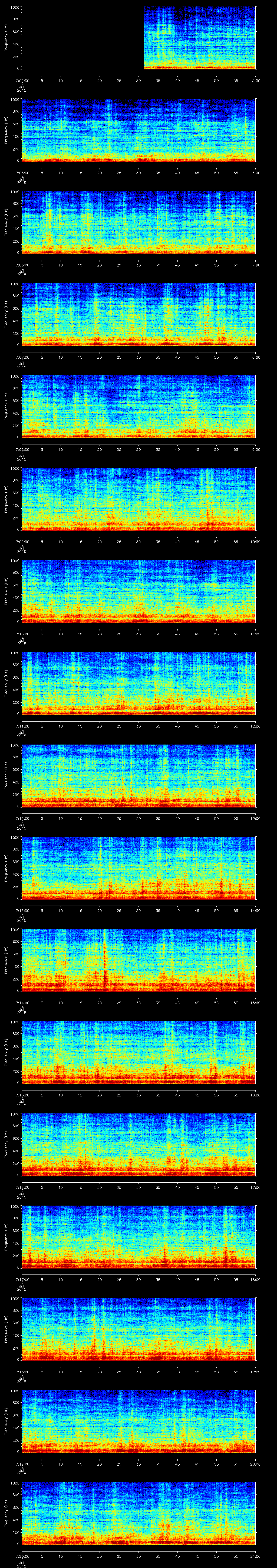Image resolution: width=277 pixels, height=1568 pixels.
Task: Click the 7:12:00 time axis label
Action: [22, 819]
